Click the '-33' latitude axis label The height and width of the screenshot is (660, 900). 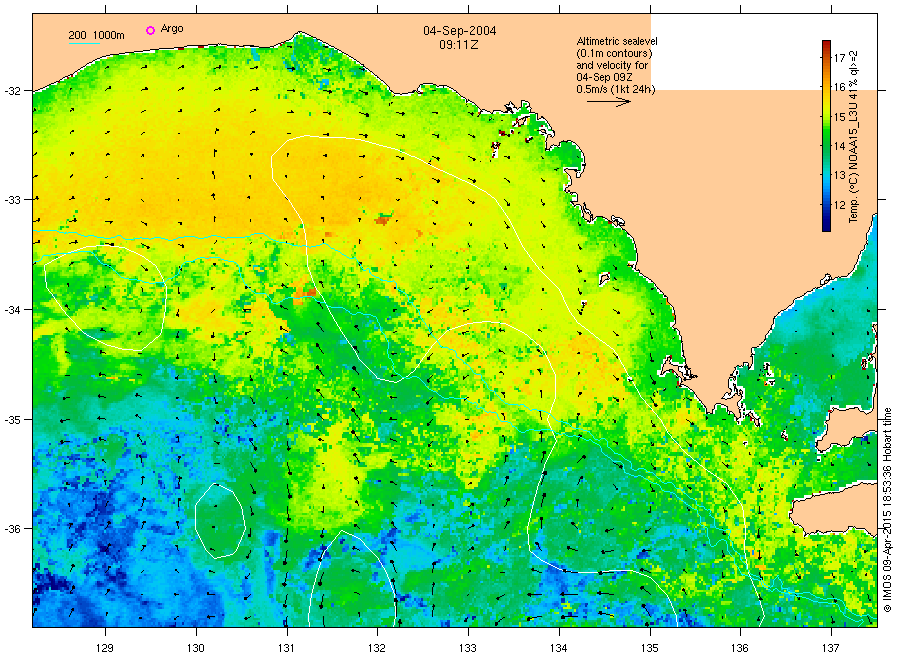[13, 200]
